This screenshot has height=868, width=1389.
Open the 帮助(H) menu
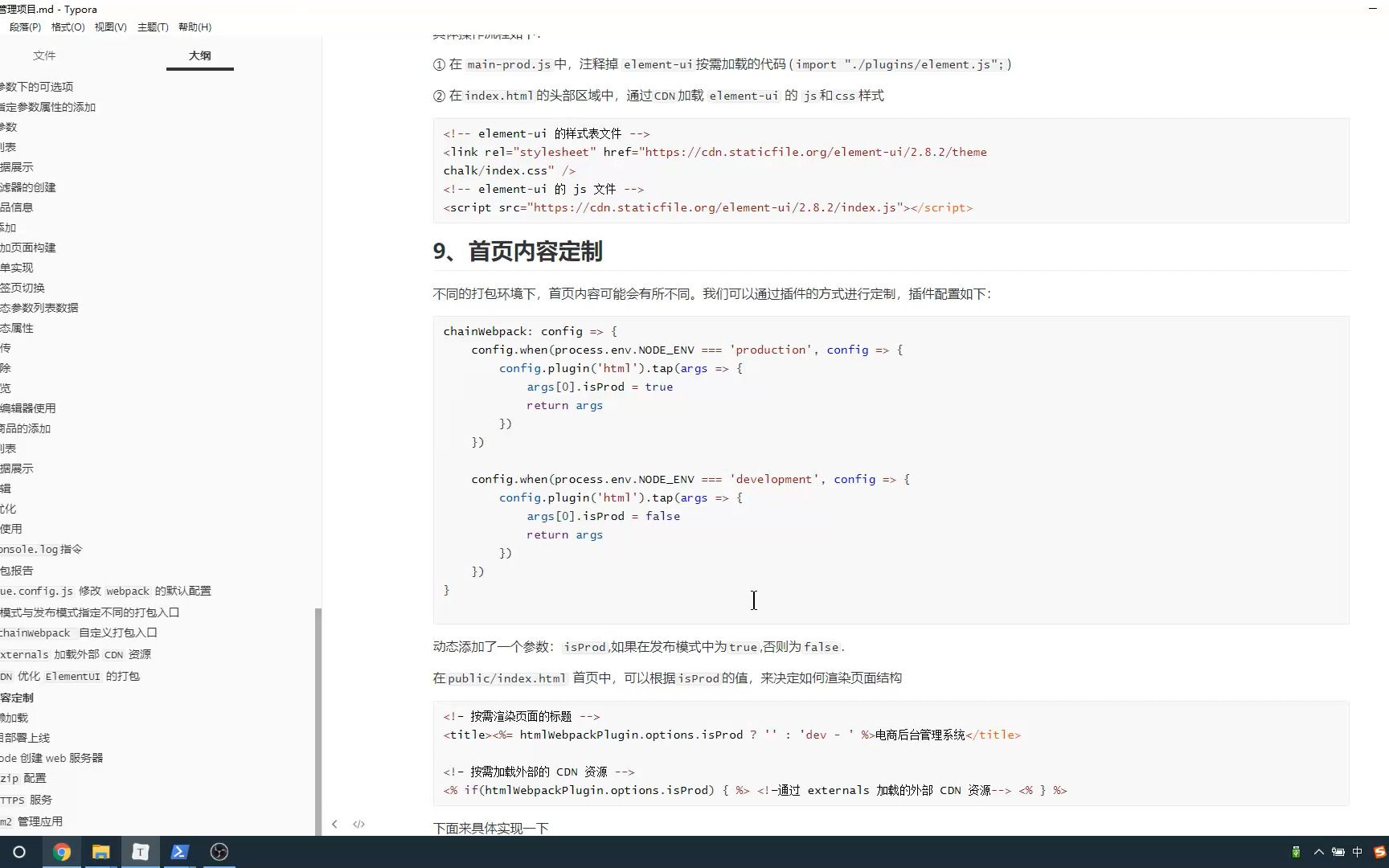tap(195, 27)
